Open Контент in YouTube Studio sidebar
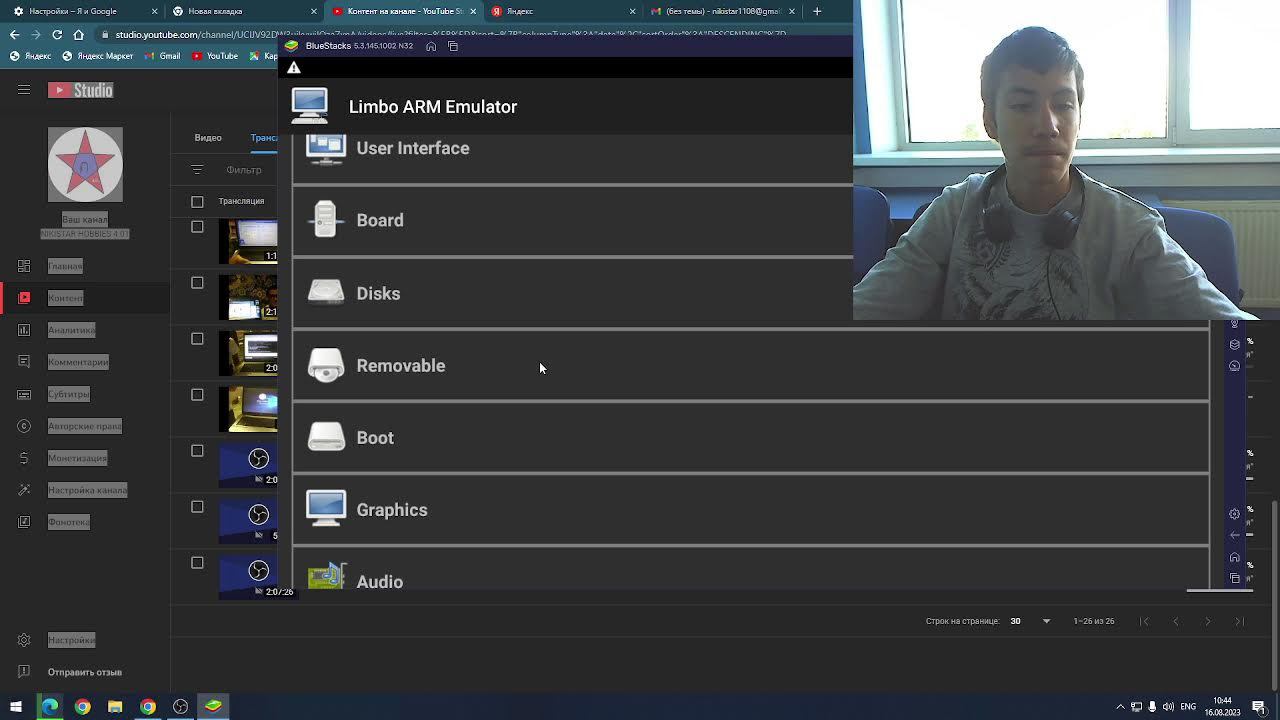This screenshot has height=720, width=1280. tap(85, 298)
